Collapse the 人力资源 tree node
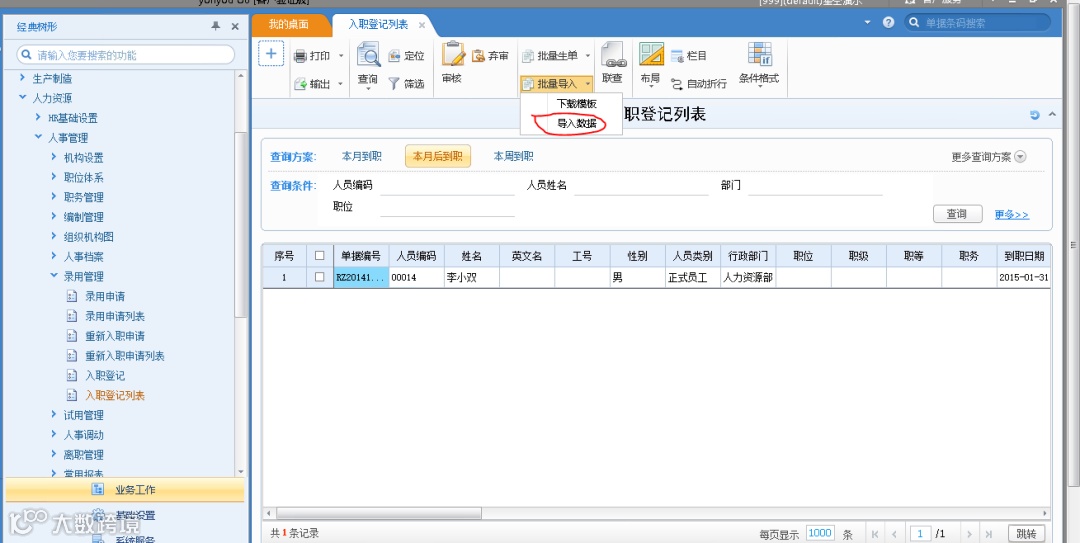Image resolution: width=1080 pixels, height=543 pixels. point(23,98)
